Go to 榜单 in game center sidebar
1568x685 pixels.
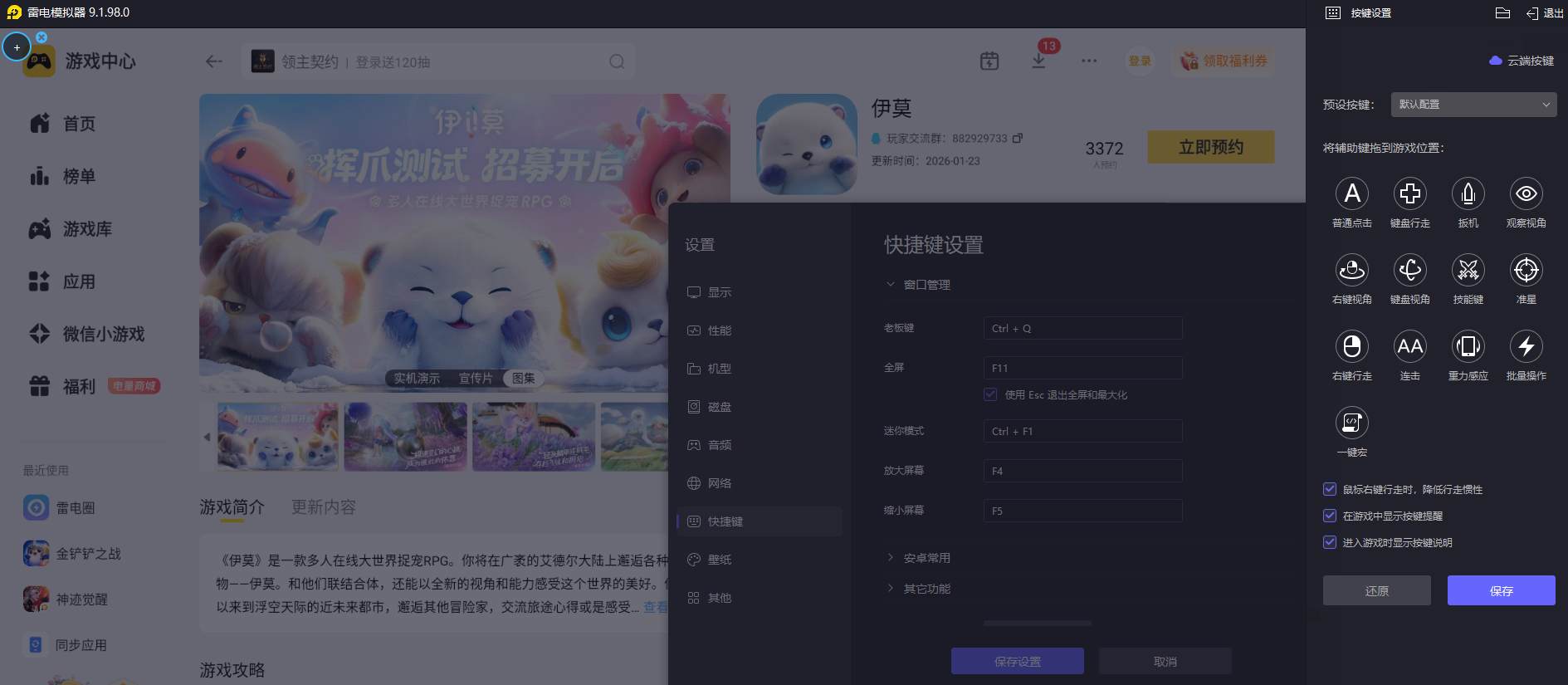(63, 176)
